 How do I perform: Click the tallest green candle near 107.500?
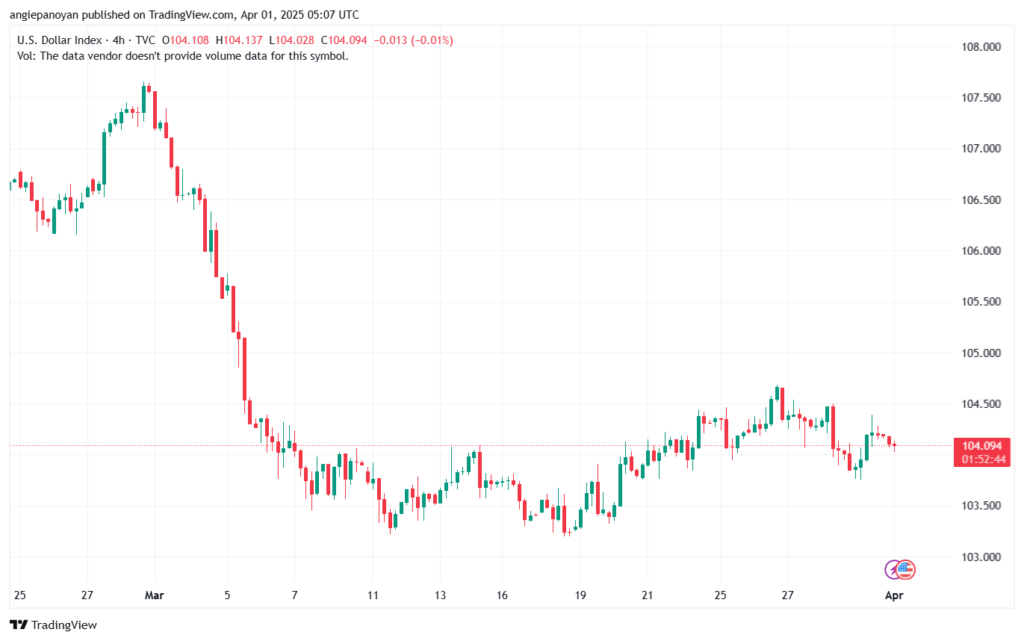pyautogui.click(x=104, y=155)
